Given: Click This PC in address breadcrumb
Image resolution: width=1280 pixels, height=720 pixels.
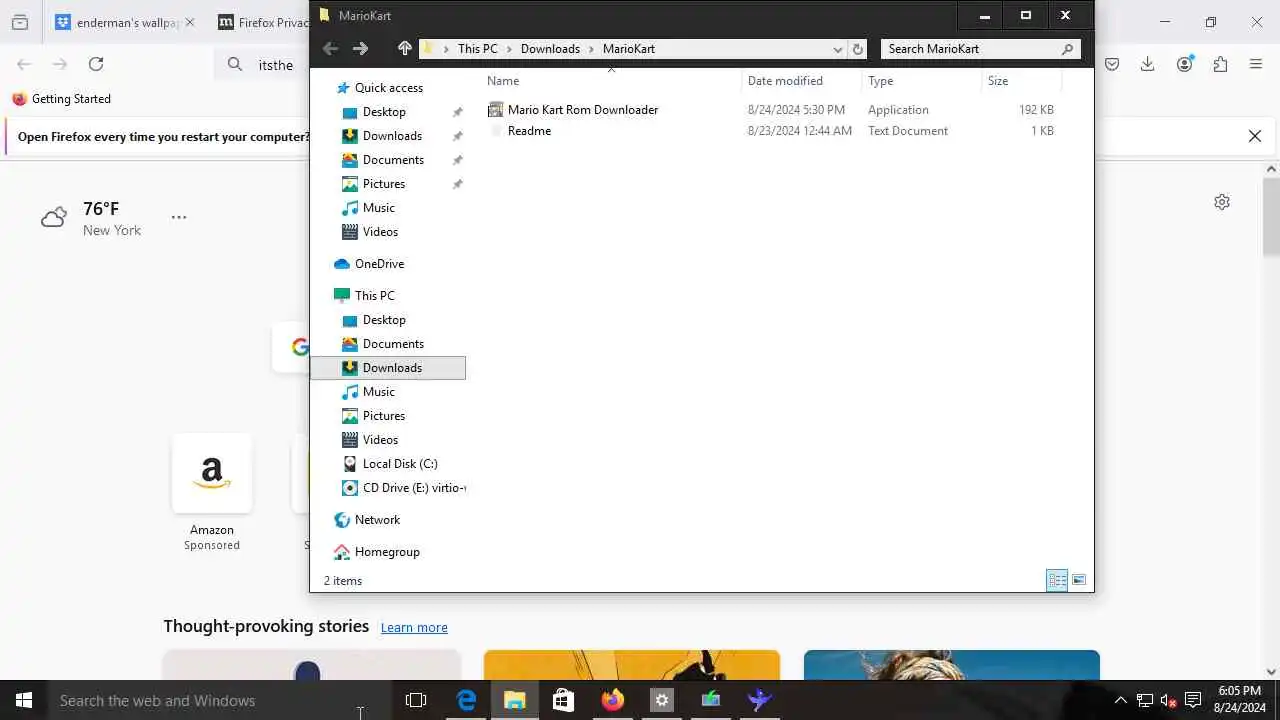Looking at the screenshot, I should click(x=477, y=49).
